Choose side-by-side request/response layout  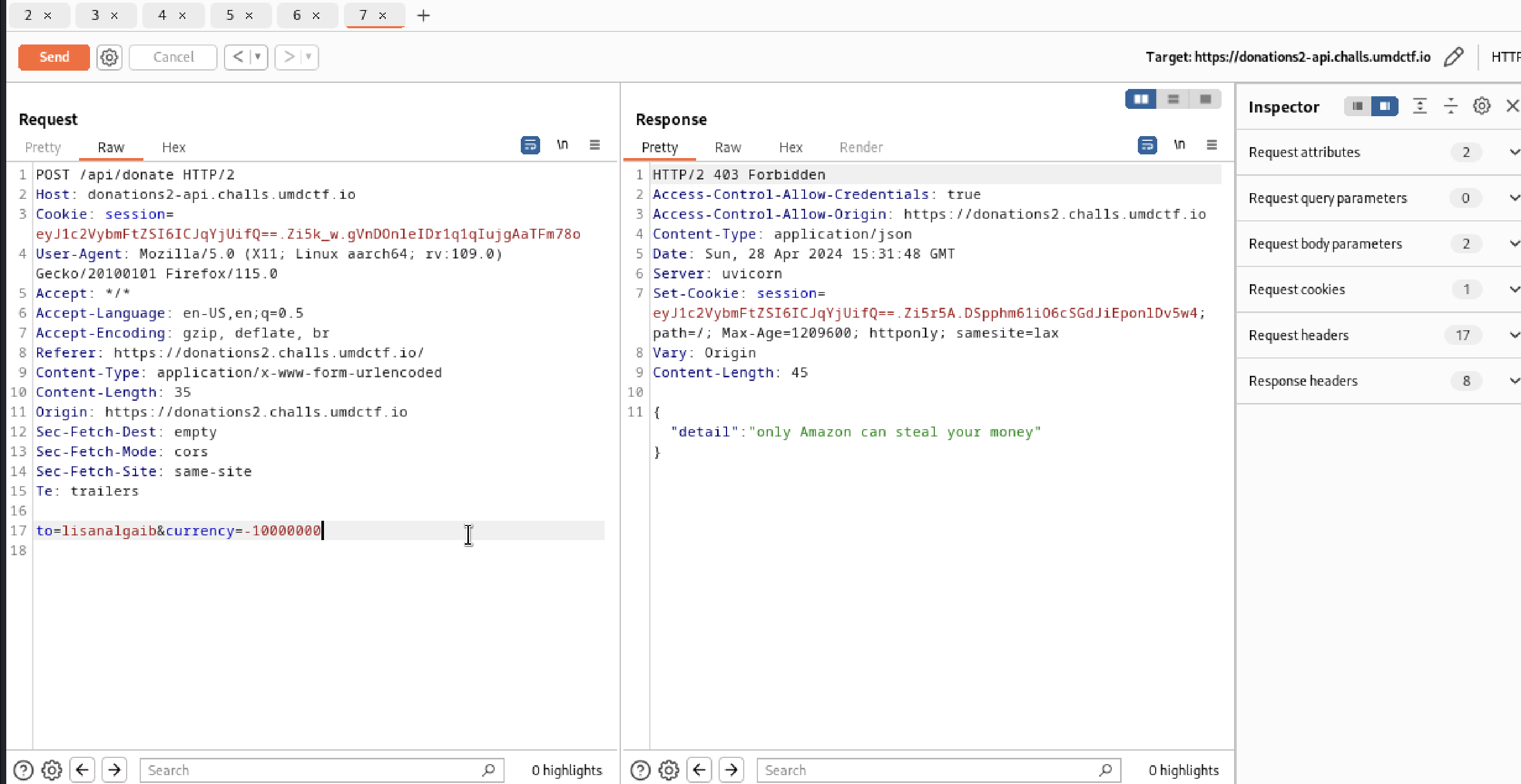[1141, 99]
